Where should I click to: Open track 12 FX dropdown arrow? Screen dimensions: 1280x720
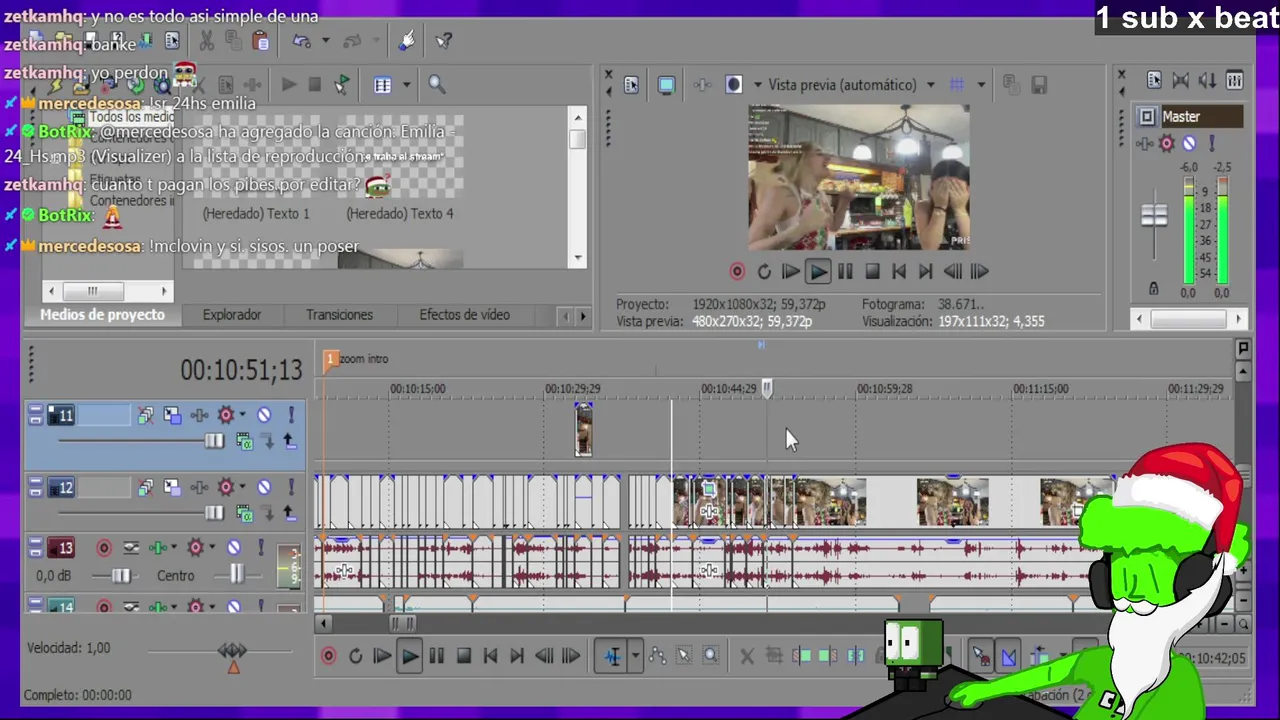pyautogui.click(x=241, y=488)
